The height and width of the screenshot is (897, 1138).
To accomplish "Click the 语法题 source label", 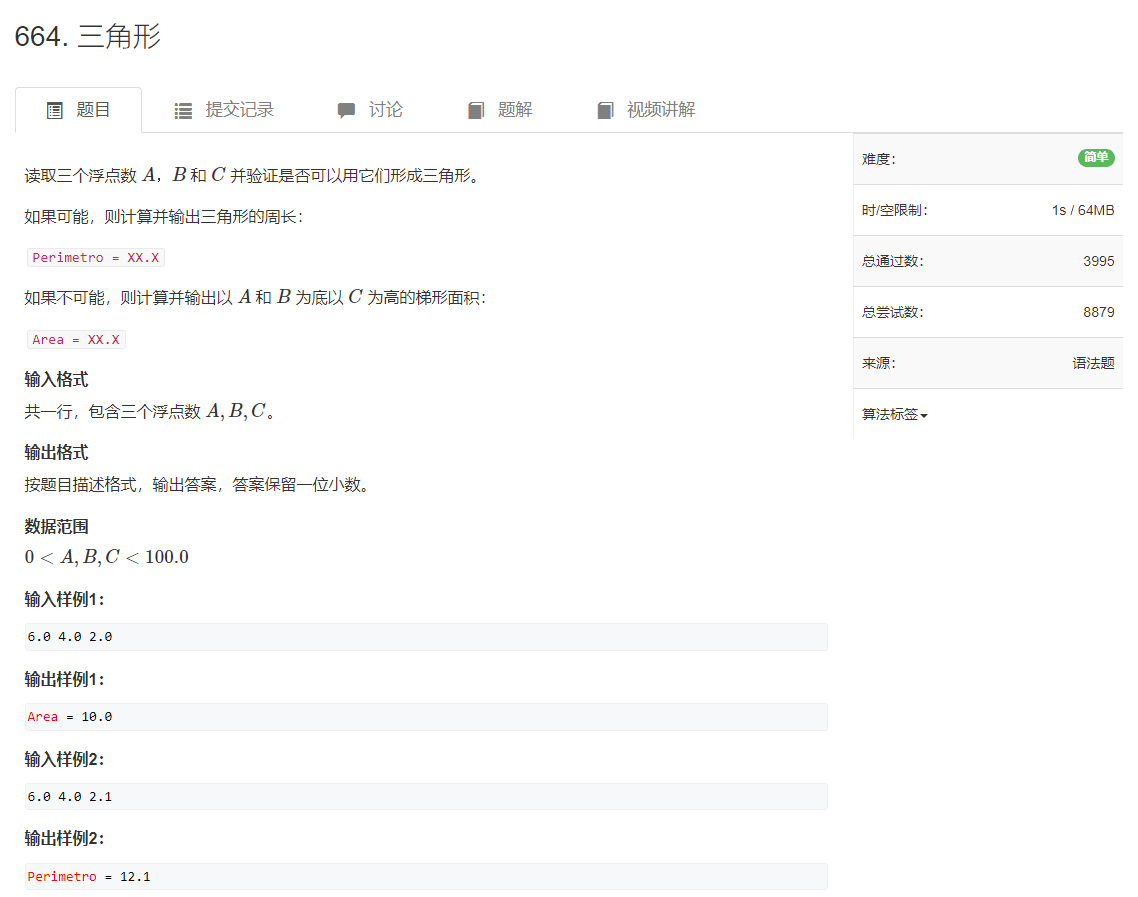I will 1091,363.
